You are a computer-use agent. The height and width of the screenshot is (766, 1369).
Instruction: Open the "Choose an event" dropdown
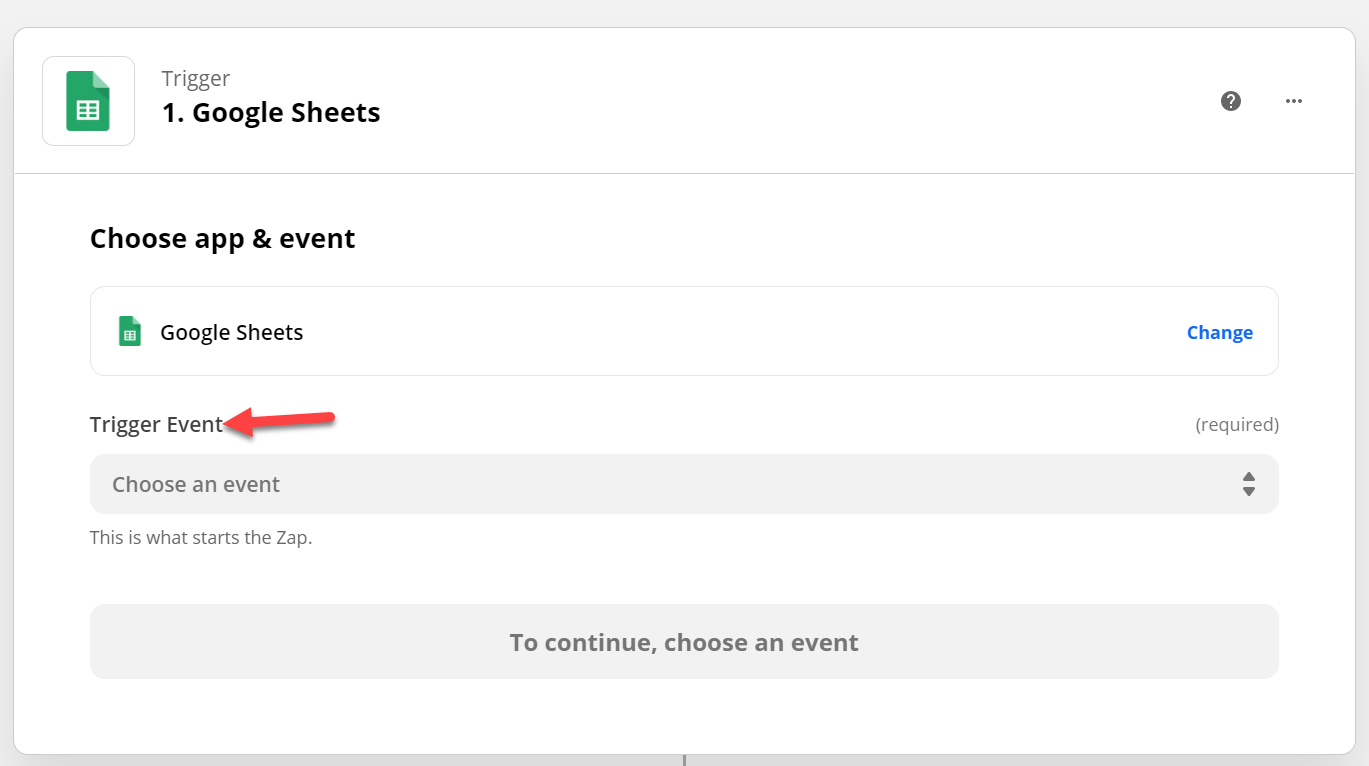684,484
